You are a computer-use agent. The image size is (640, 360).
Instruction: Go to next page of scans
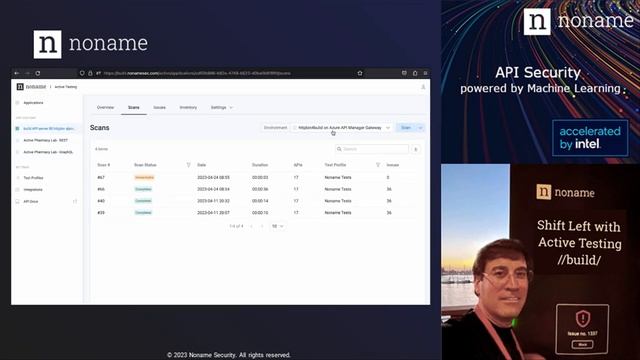[x=262, y=226]
